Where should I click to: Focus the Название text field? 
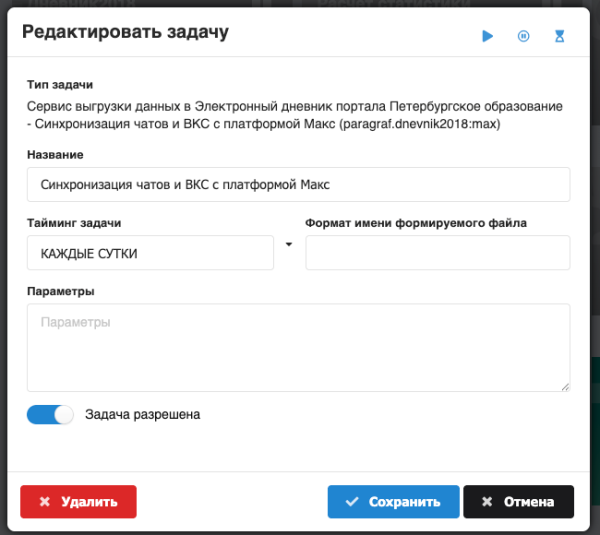pyautogui.click(x=298, y=185)
